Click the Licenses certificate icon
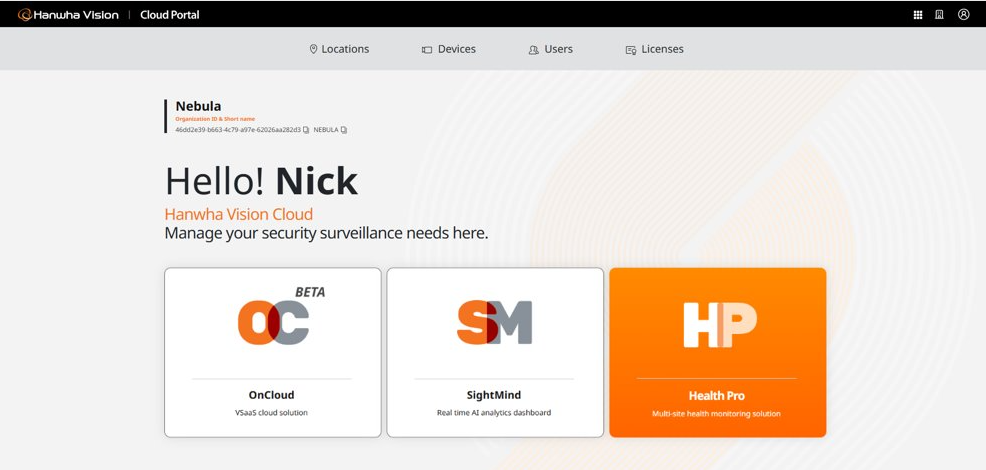This screenshot has width=986, height=470. click(631, 50)
